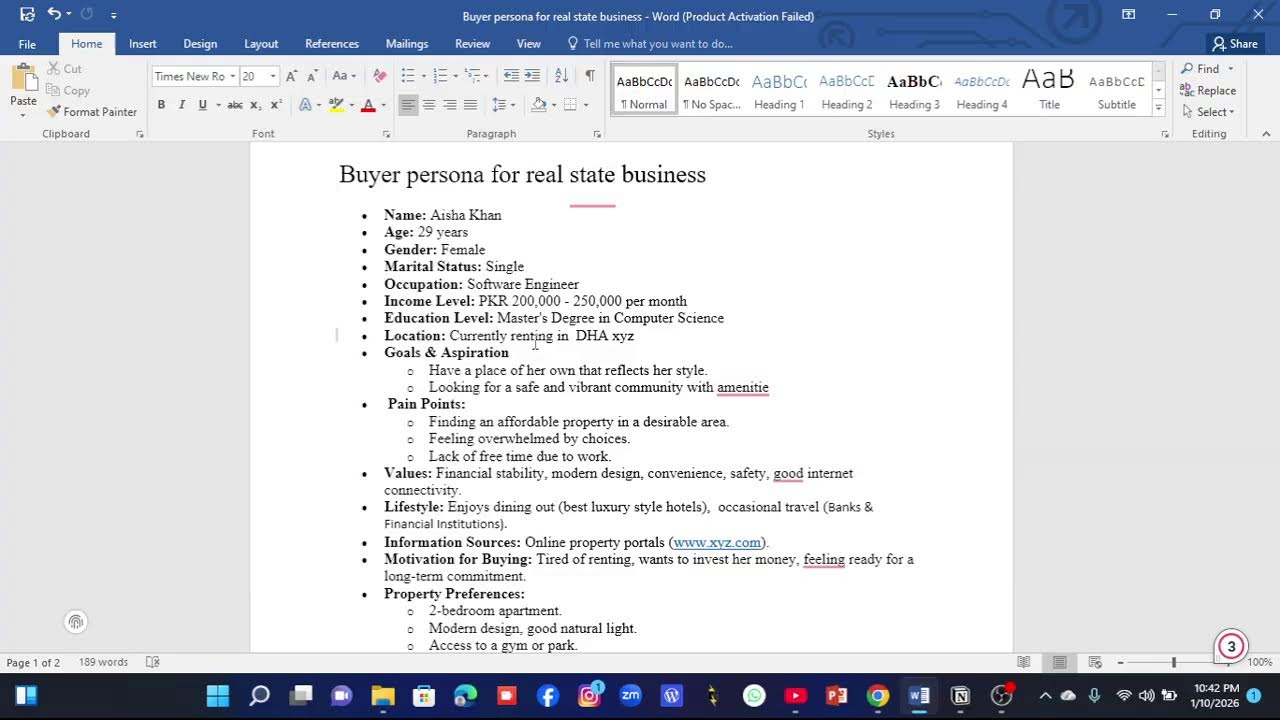Open the Borders dropdown arrow
The width and height of the screenshot is (1280, 720).
tap(585, 105)
